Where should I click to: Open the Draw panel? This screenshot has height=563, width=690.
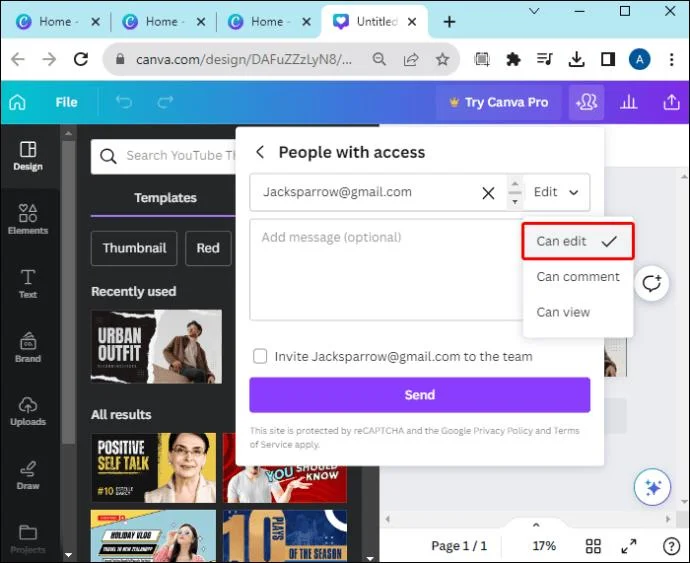coord(28,475)
